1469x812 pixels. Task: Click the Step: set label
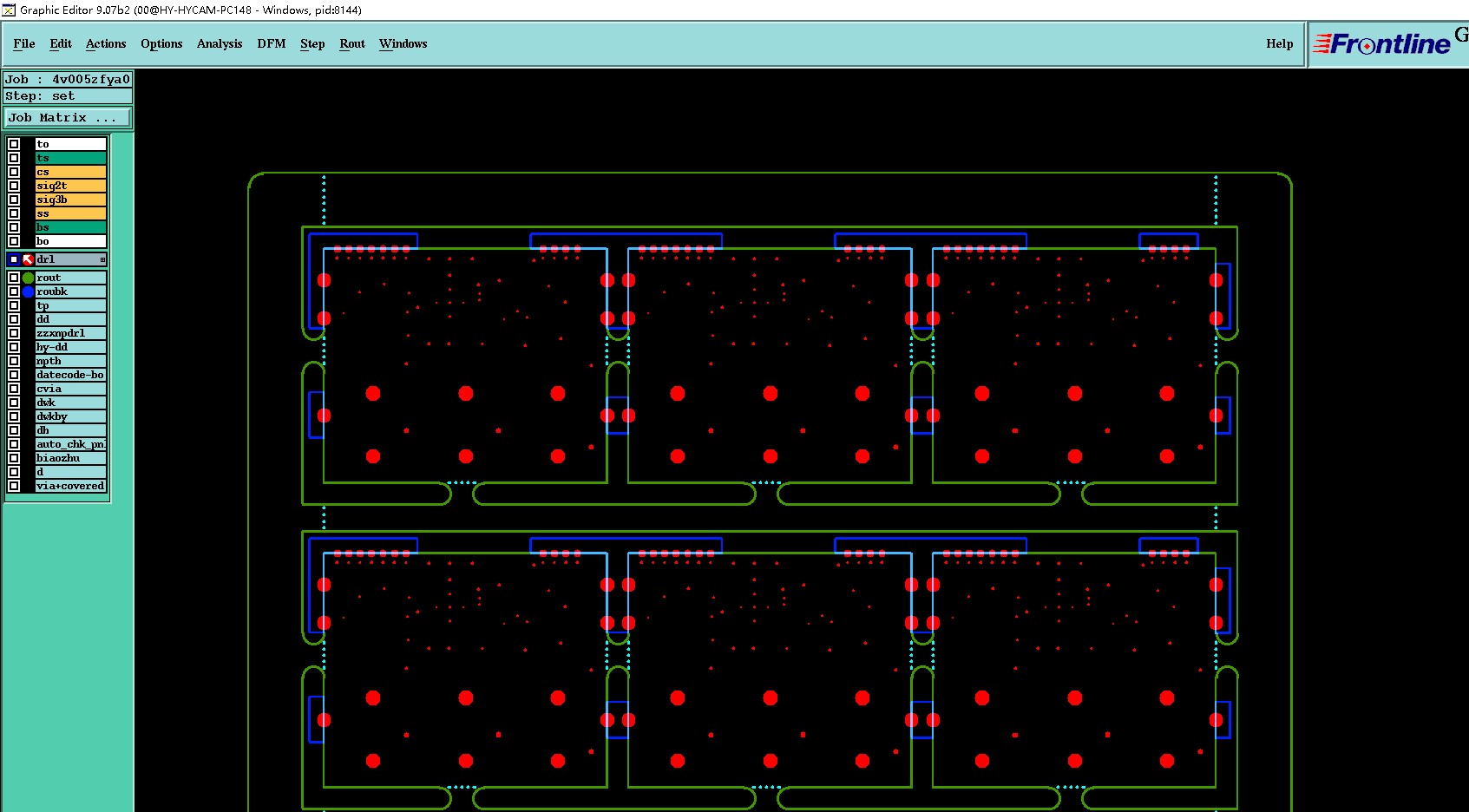pos(68,96)
